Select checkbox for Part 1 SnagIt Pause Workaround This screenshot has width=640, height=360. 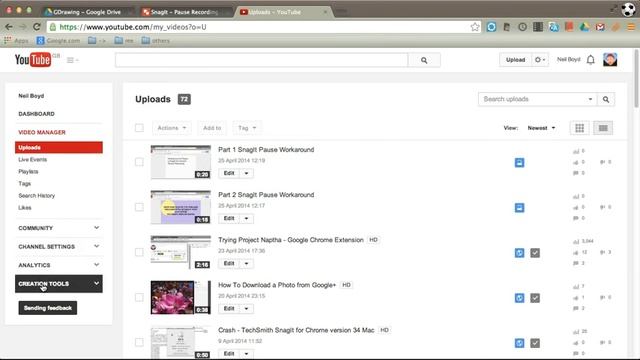pos(139,162)
